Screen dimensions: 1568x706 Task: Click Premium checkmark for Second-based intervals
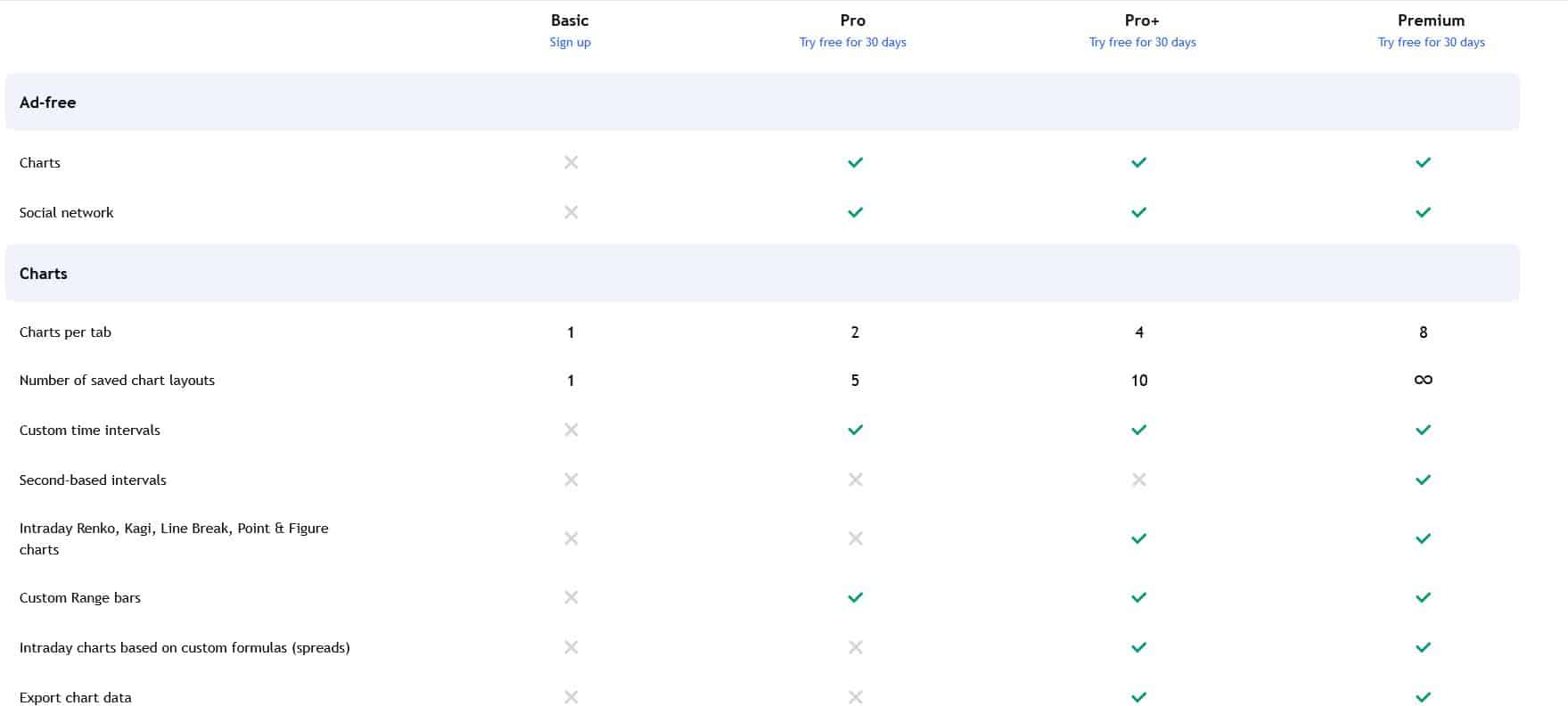pos(1423,480)
